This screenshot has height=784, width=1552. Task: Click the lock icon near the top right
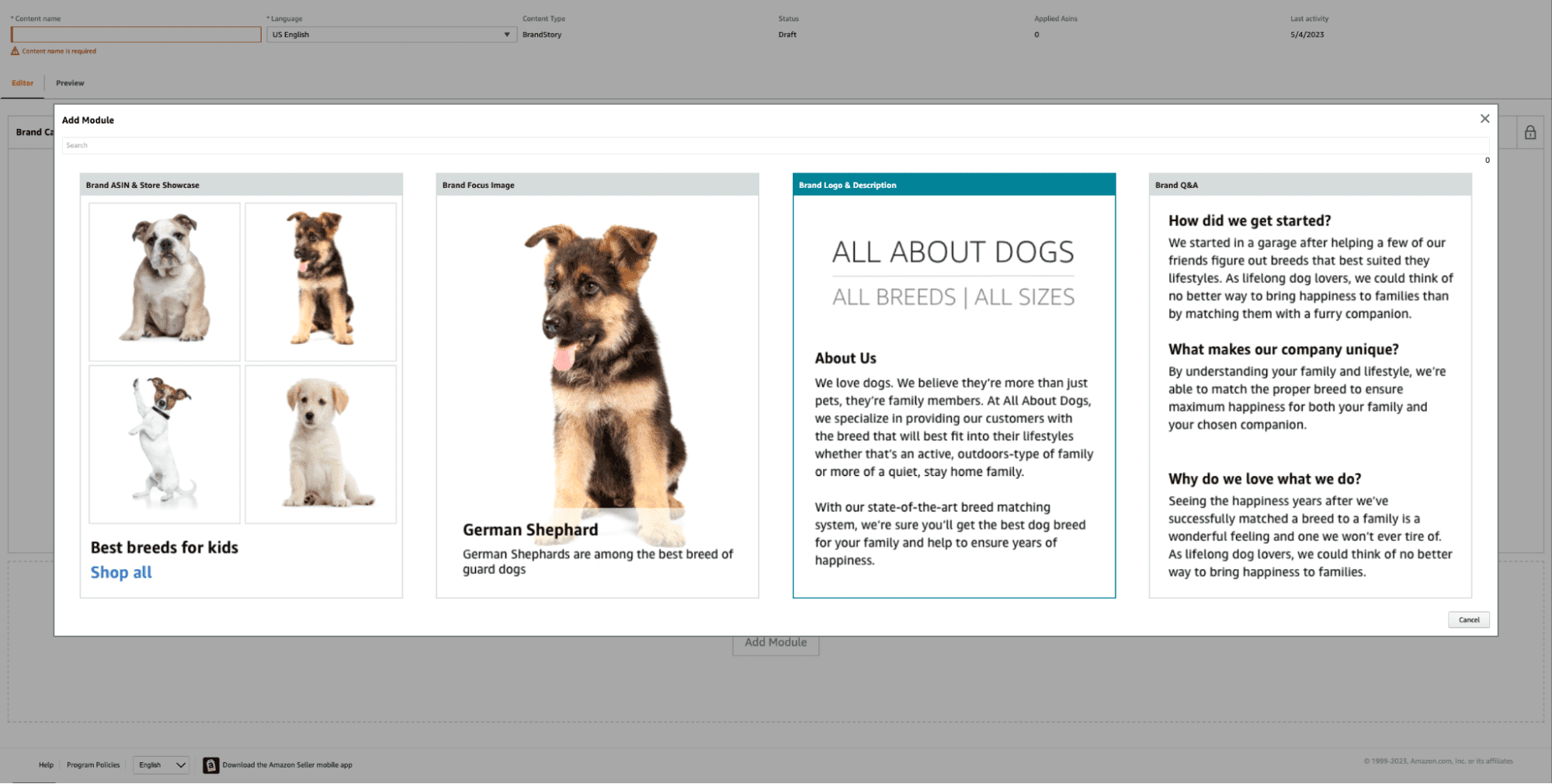coord(1530,132)
